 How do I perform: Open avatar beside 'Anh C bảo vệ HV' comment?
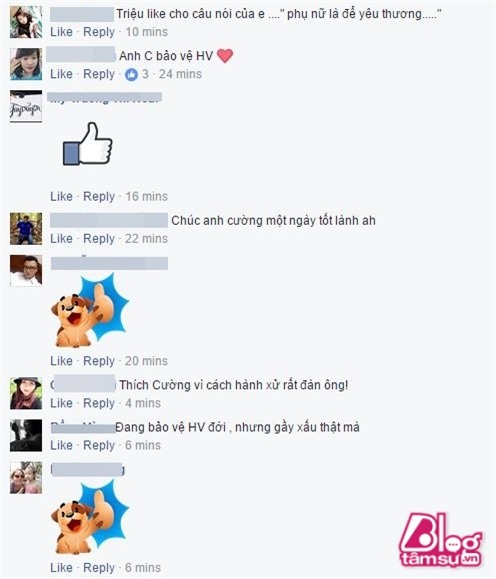coord(26,64)
